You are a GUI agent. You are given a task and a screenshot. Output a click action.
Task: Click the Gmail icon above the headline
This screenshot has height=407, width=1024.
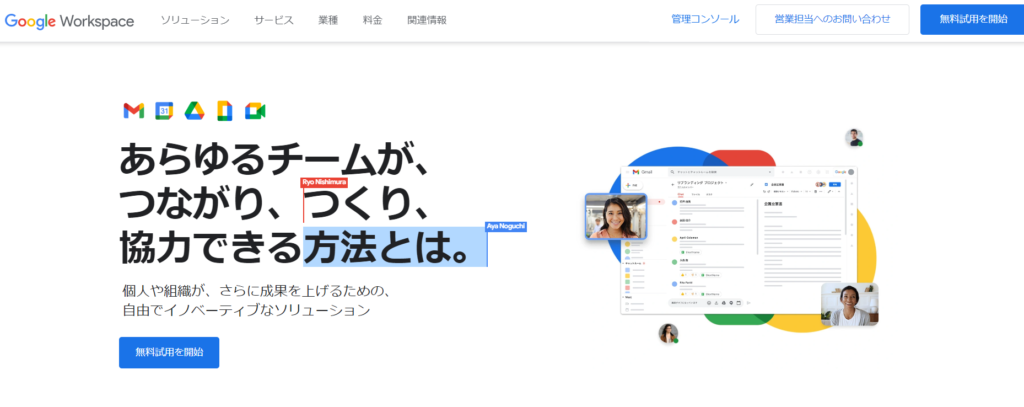[133, 111]
